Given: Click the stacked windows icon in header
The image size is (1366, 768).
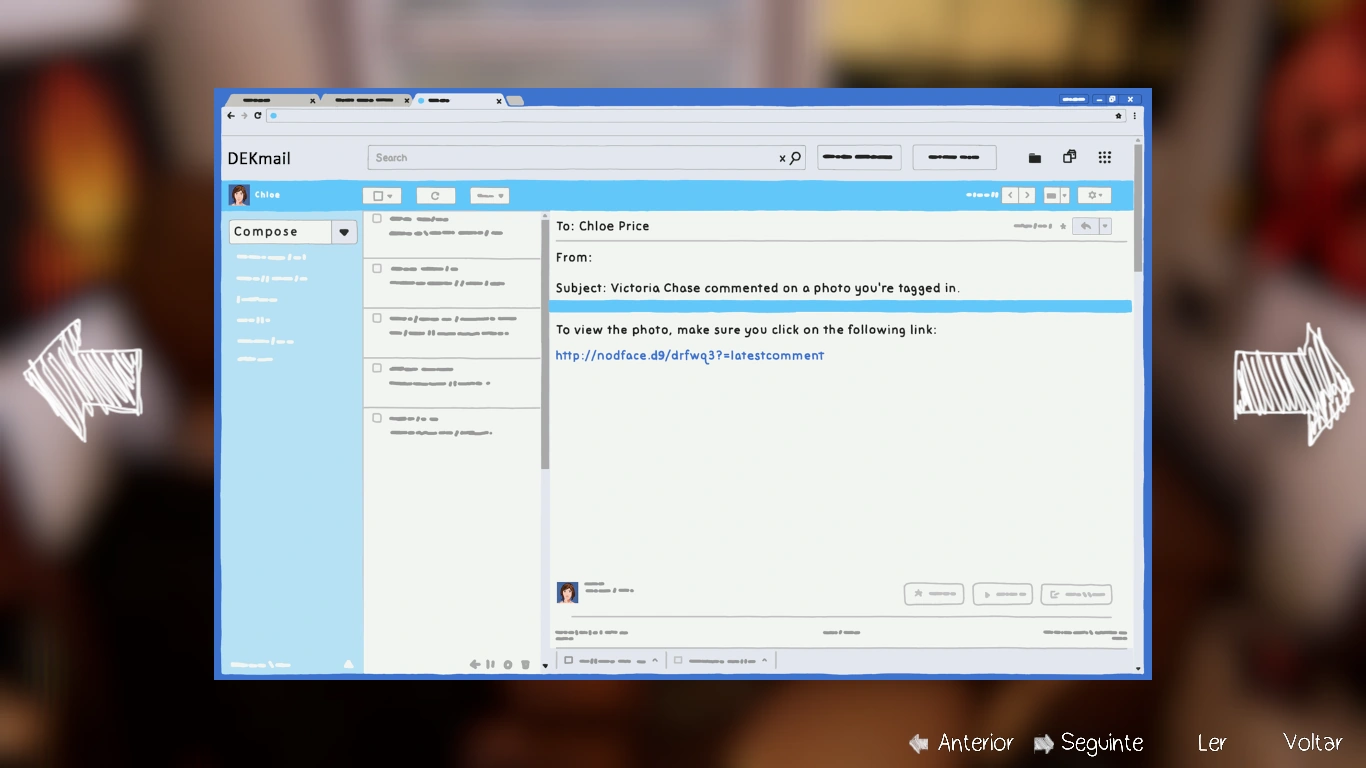Looking at the screenshot, I should [x=1069, y=157].
